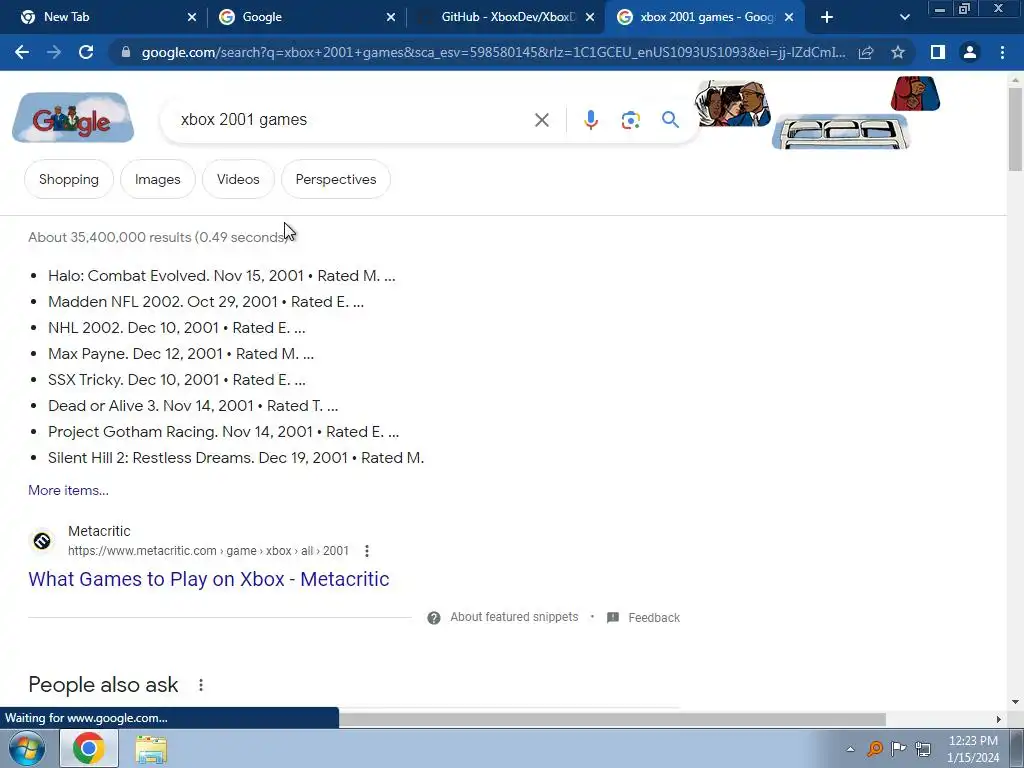The height and width of the screenshot is (768, 1024).
Task: Filter results by Perspectives
Action: pos(336,179)
